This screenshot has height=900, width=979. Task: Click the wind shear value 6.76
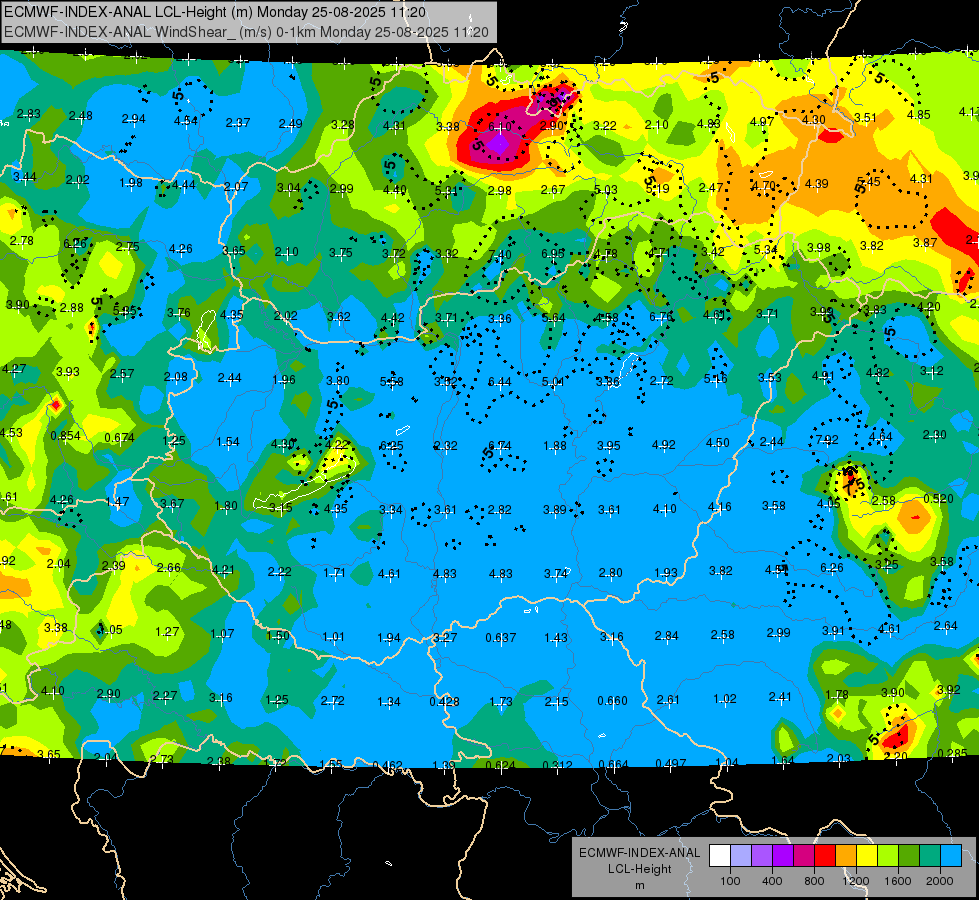(661, 317)
